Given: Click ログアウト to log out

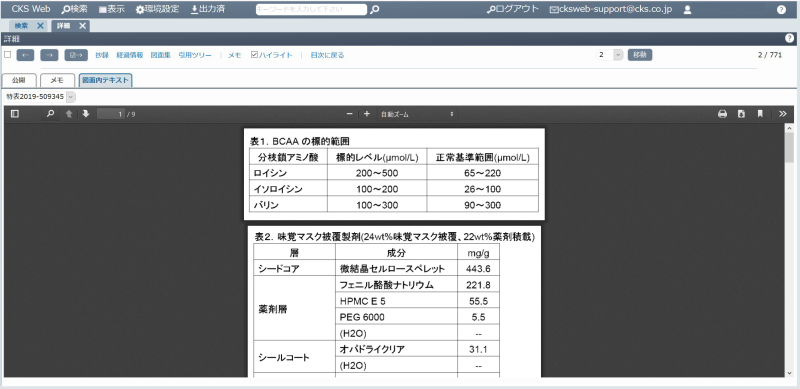Looking at the screenshot, I should (512, 9).
